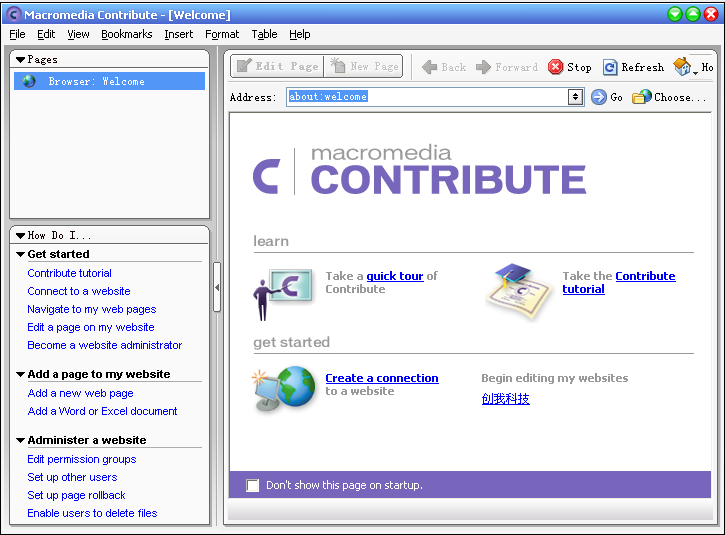Open the Home pages dropdown arrow
This screenshot has width=725, height=535.
695,73
